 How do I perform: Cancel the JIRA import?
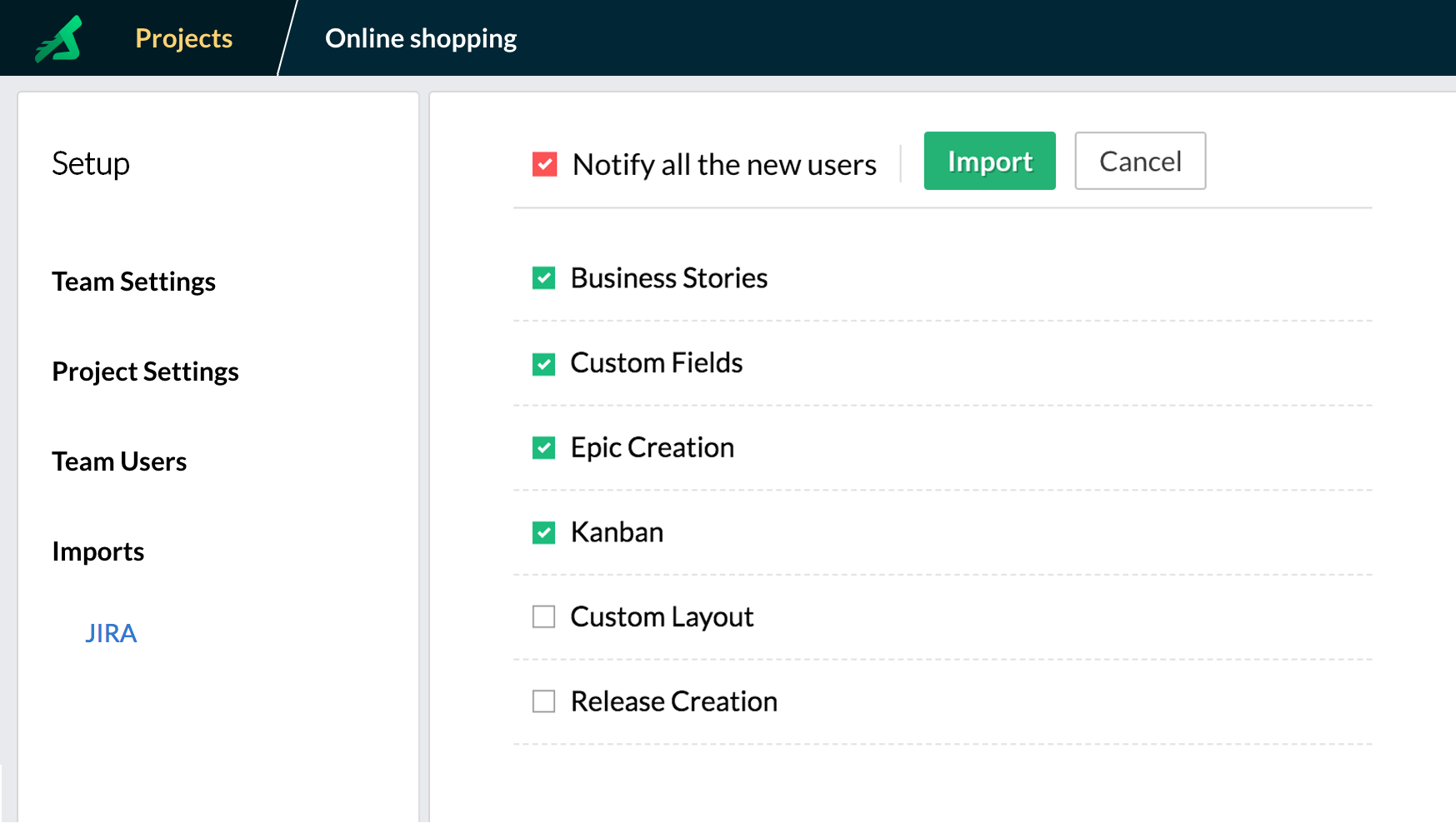(x=1139, y=161)
